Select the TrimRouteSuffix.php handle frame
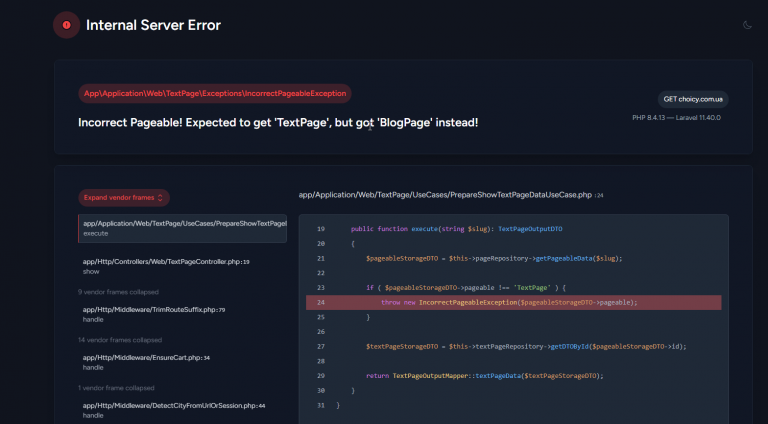The height and width of the screenshot is (424, 768). click(154, 314)
